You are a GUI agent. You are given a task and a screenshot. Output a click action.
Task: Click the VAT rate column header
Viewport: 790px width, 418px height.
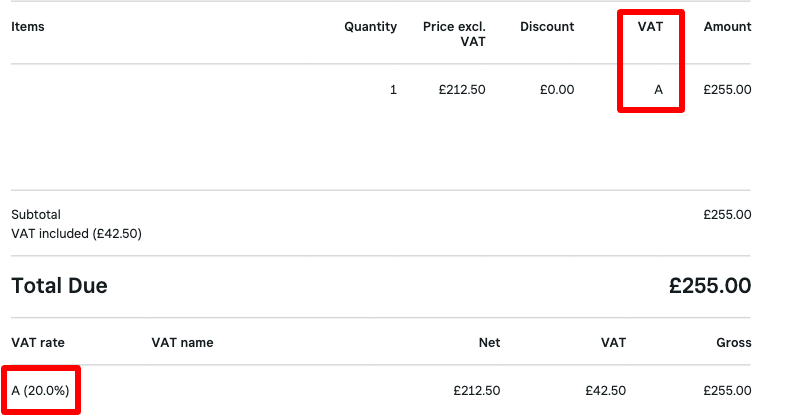pos(38,342)
